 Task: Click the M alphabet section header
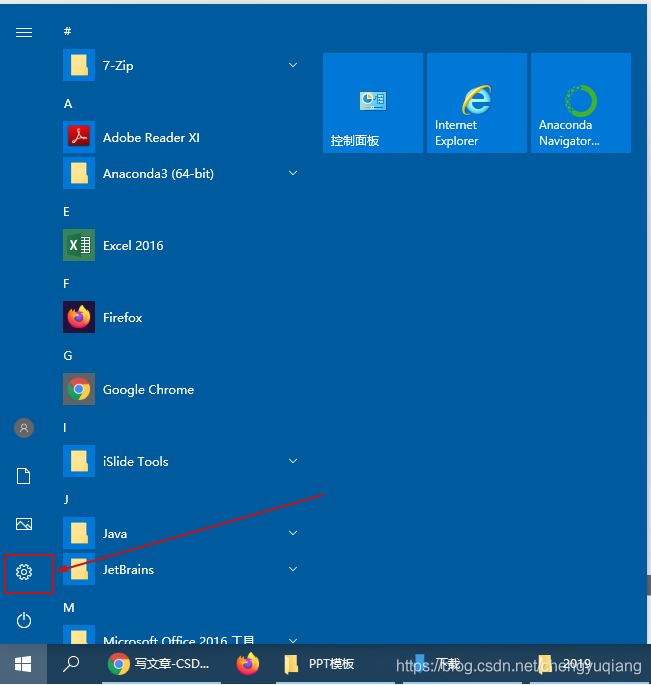click(x=69, y=607)
